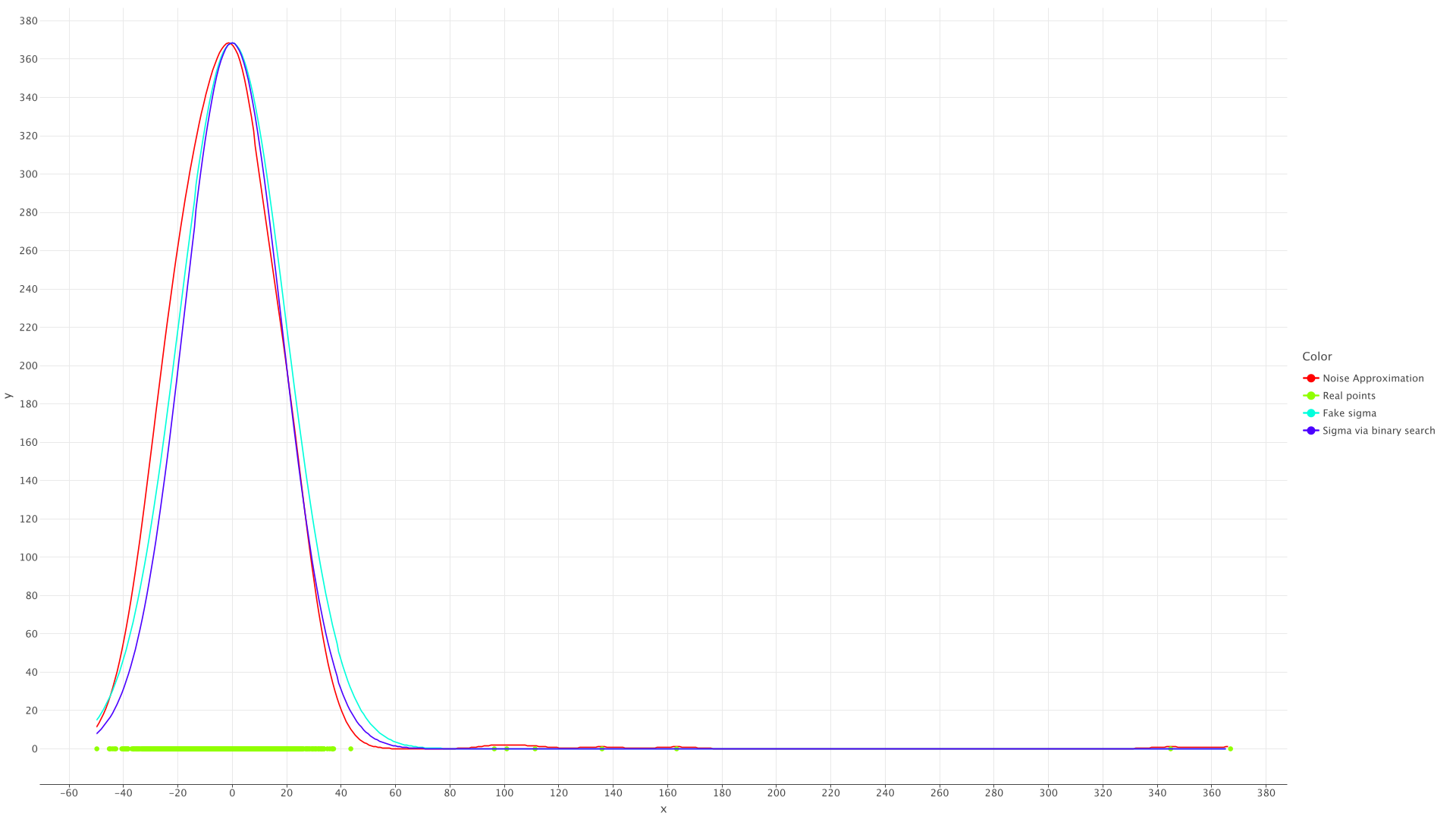
Task: Click y-axis tick label 360
Action: click(28, 59)
